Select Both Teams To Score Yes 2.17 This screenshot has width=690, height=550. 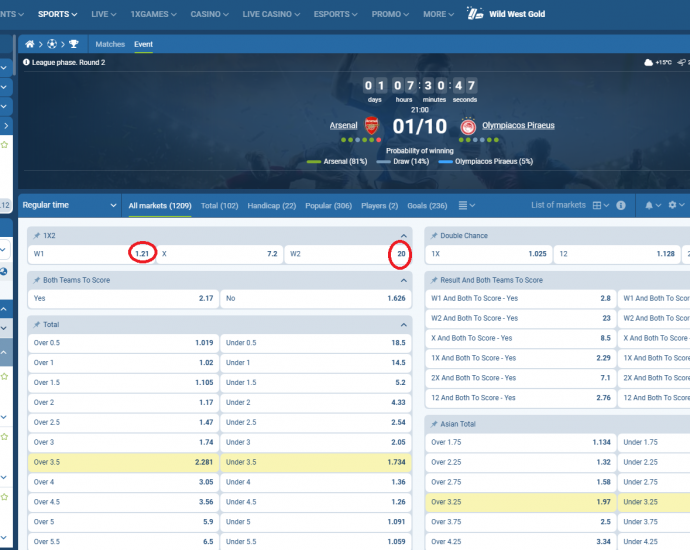[123, 298]
